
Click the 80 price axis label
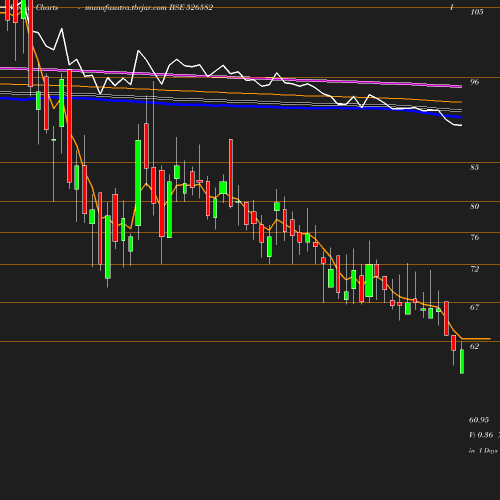click(475, 206)
